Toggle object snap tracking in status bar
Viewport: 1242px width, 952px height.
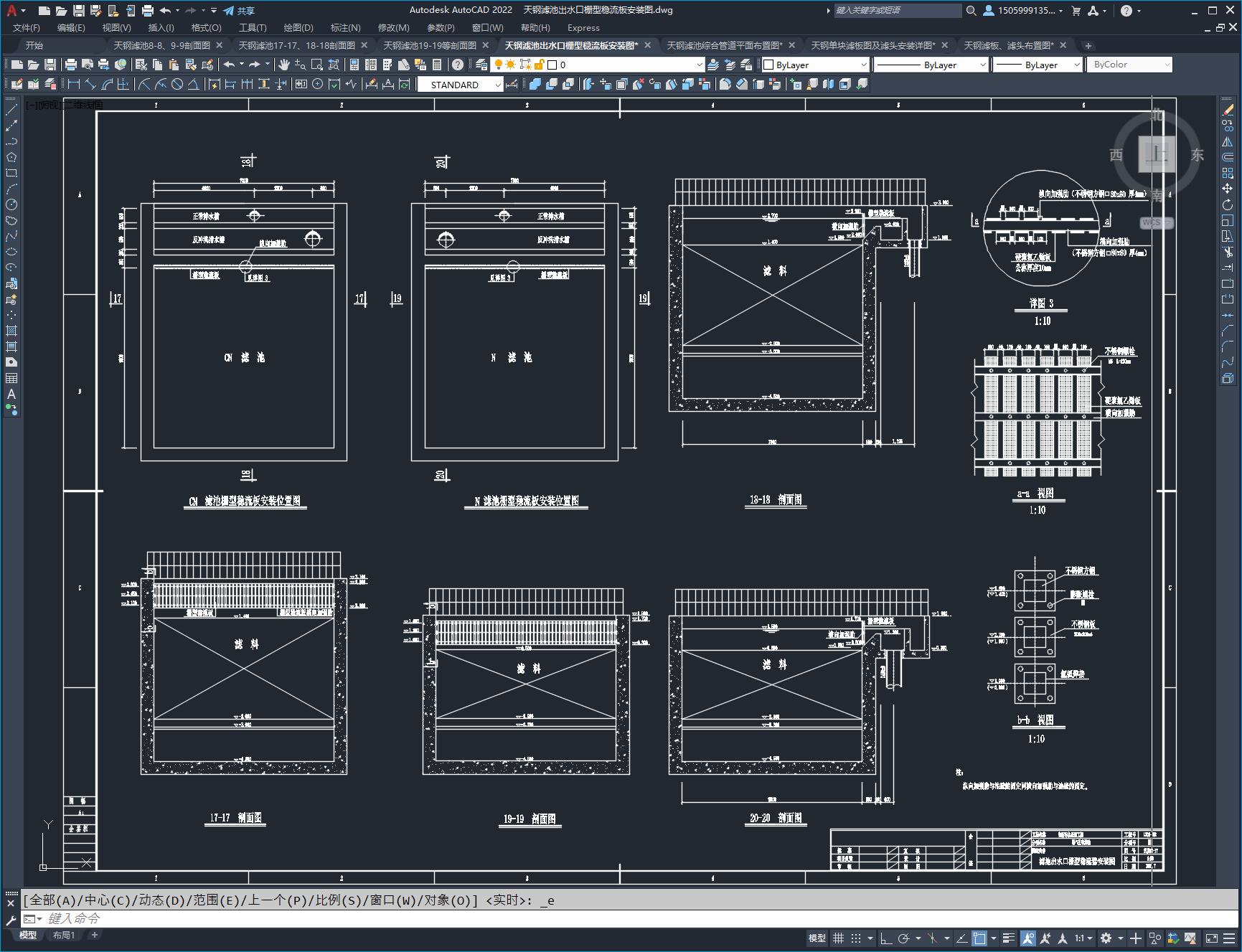pos(961,938)
